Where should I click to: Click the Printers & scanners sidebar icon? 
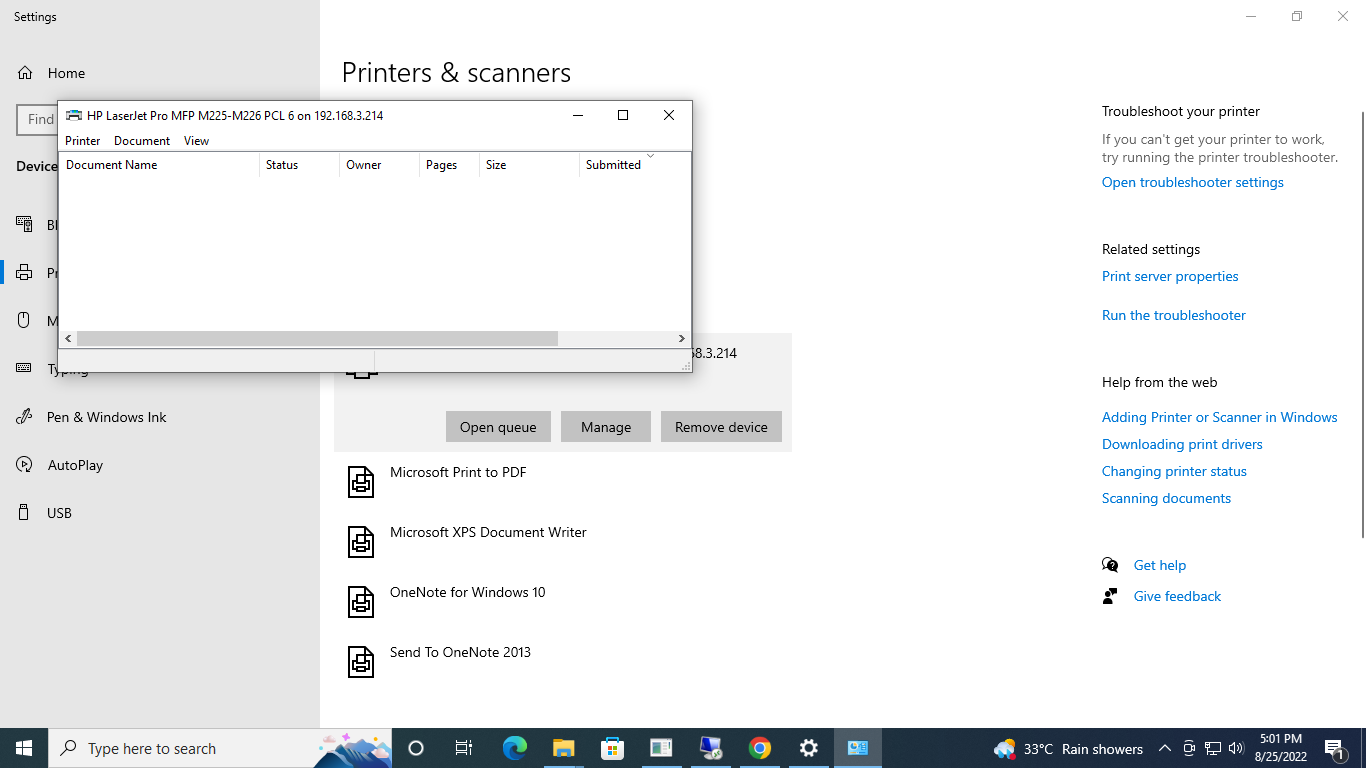point(25,273)
